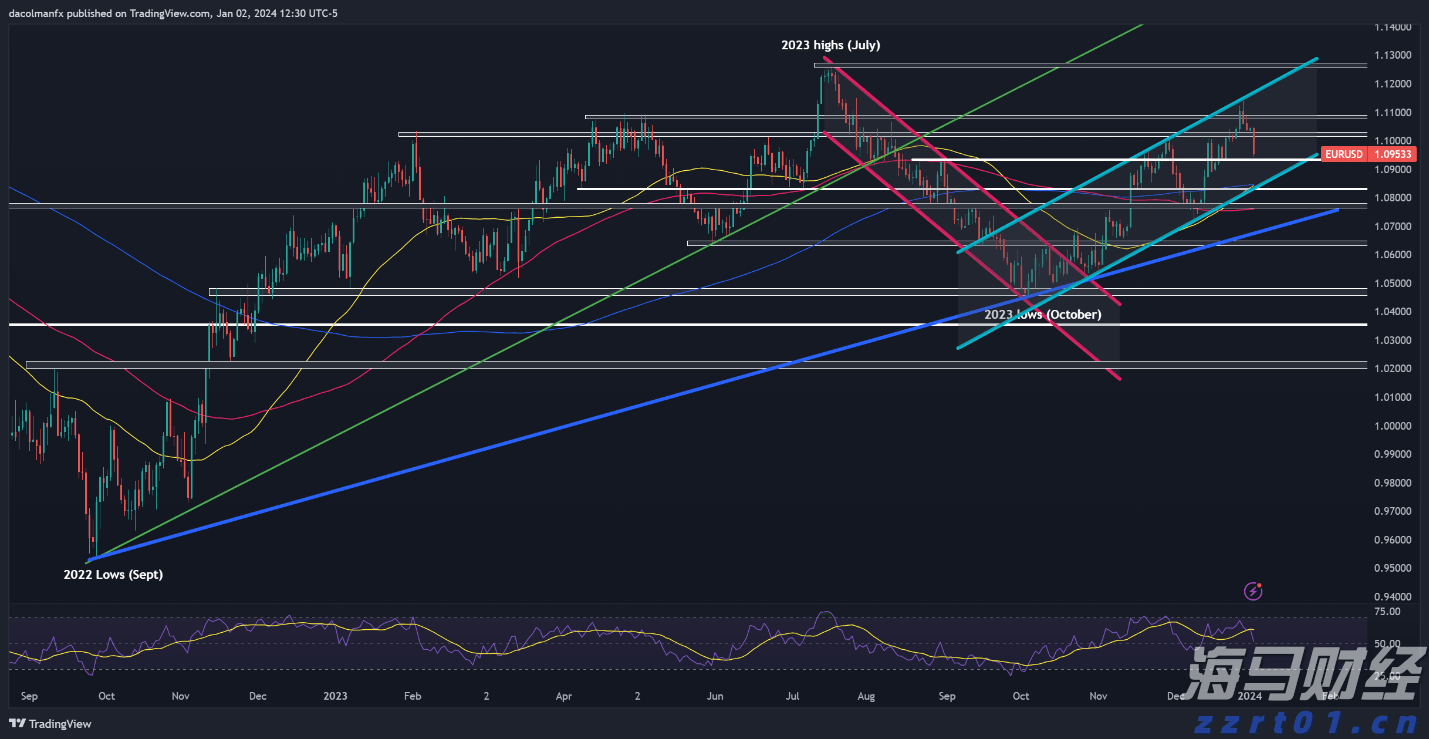The height and width of the screenshot is (739, 1429).
Task: Click the 2024 label on time axis
Action: (1250, 695)
